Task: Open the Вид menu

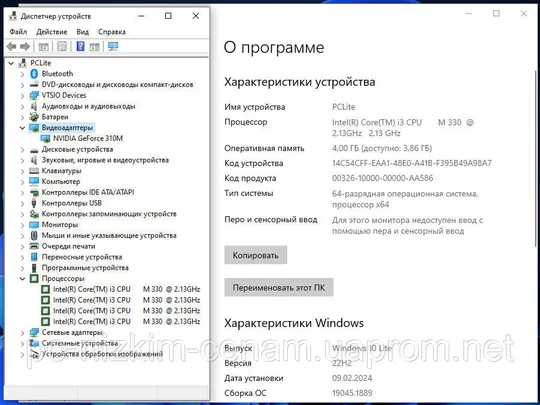Action: [82, 32]
